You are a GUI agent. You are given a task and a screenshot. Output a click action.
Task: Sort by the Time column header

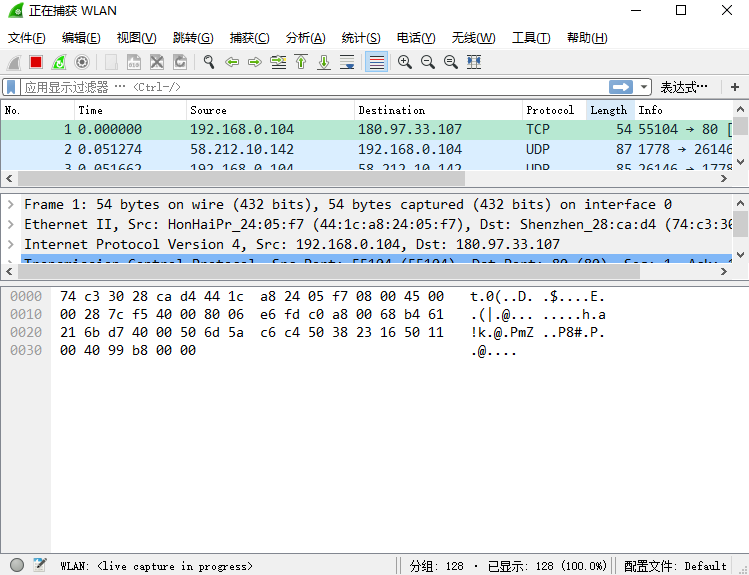tap(130, 110)
